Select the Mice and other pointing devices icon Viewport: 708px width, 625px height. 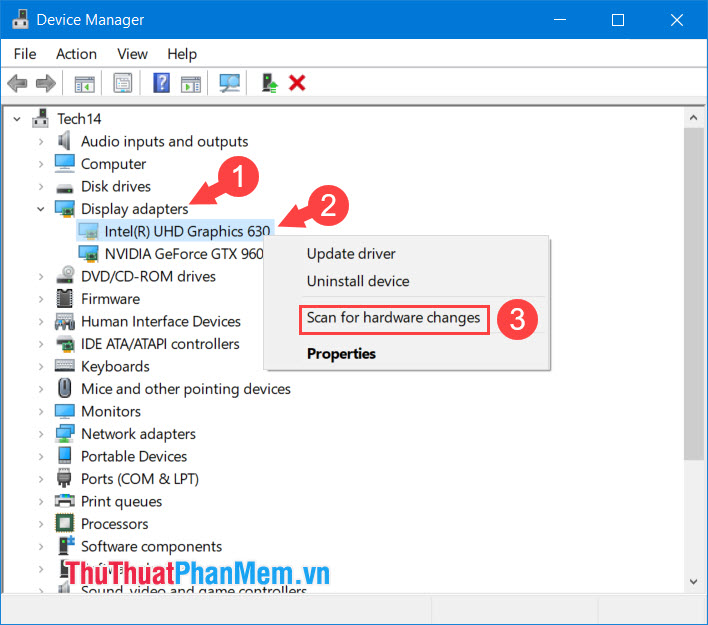(65, 388)
